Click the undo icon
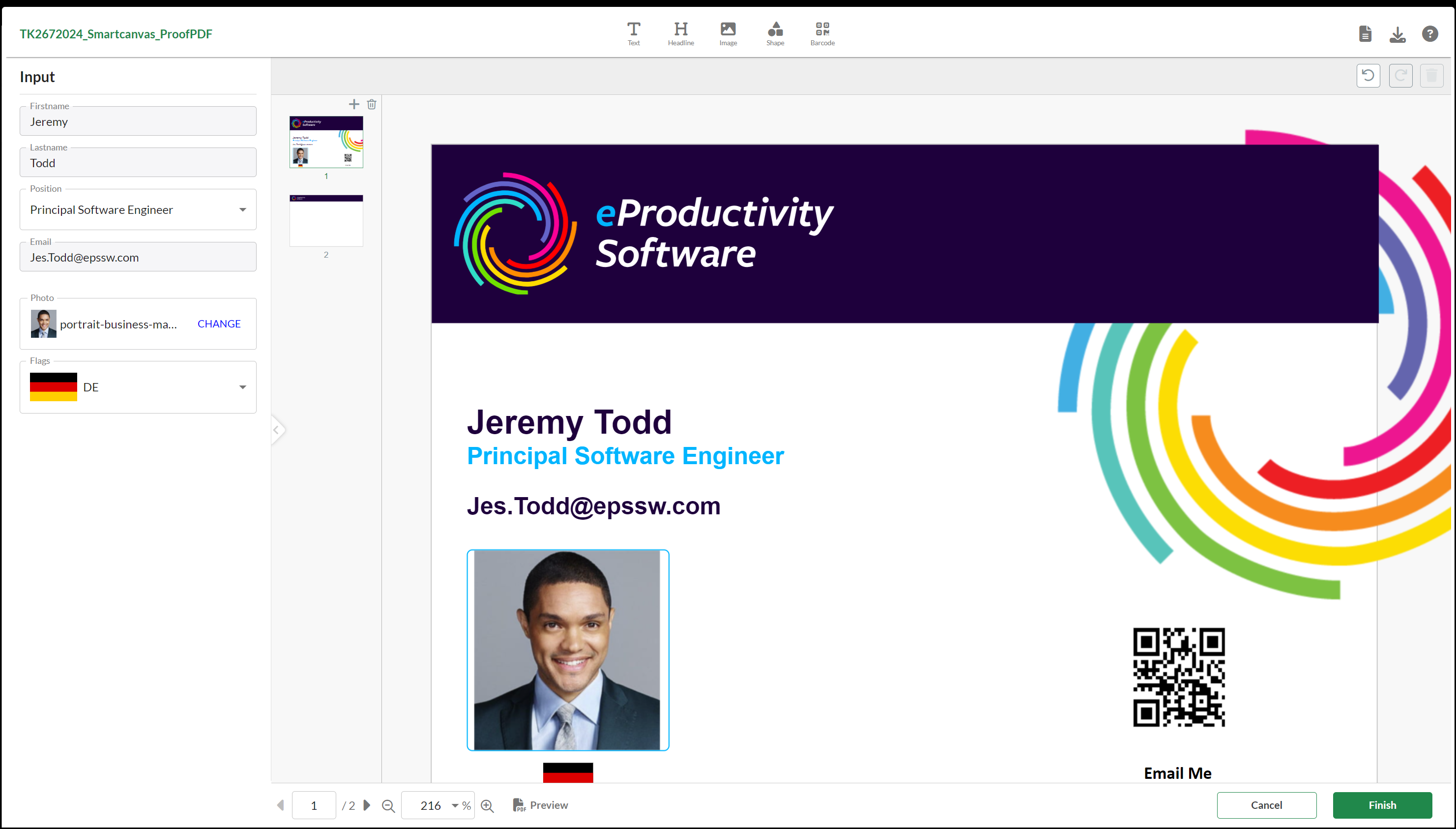 pyautogui.click(x=1369, y=76)
